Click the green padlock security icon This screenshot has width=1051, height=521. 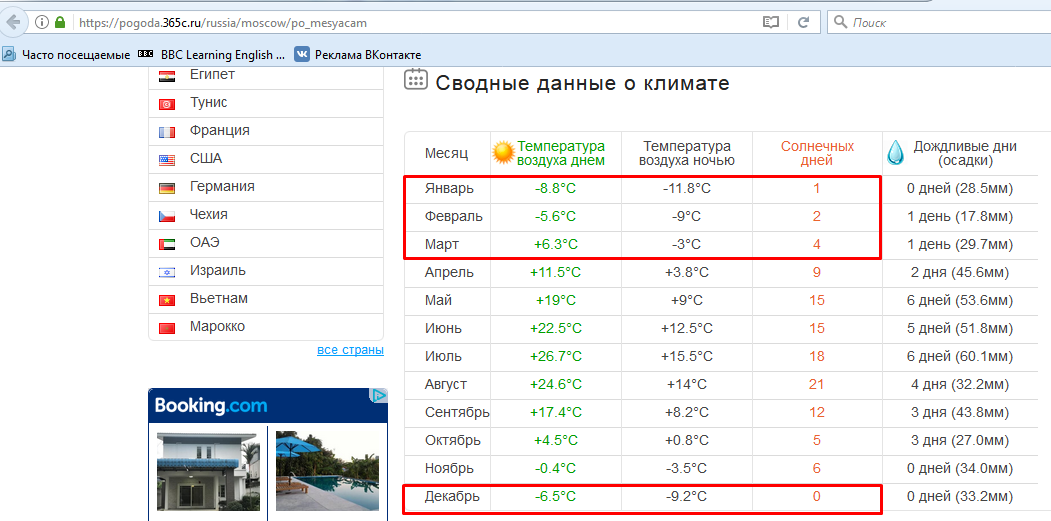click(x=60, y=22)
